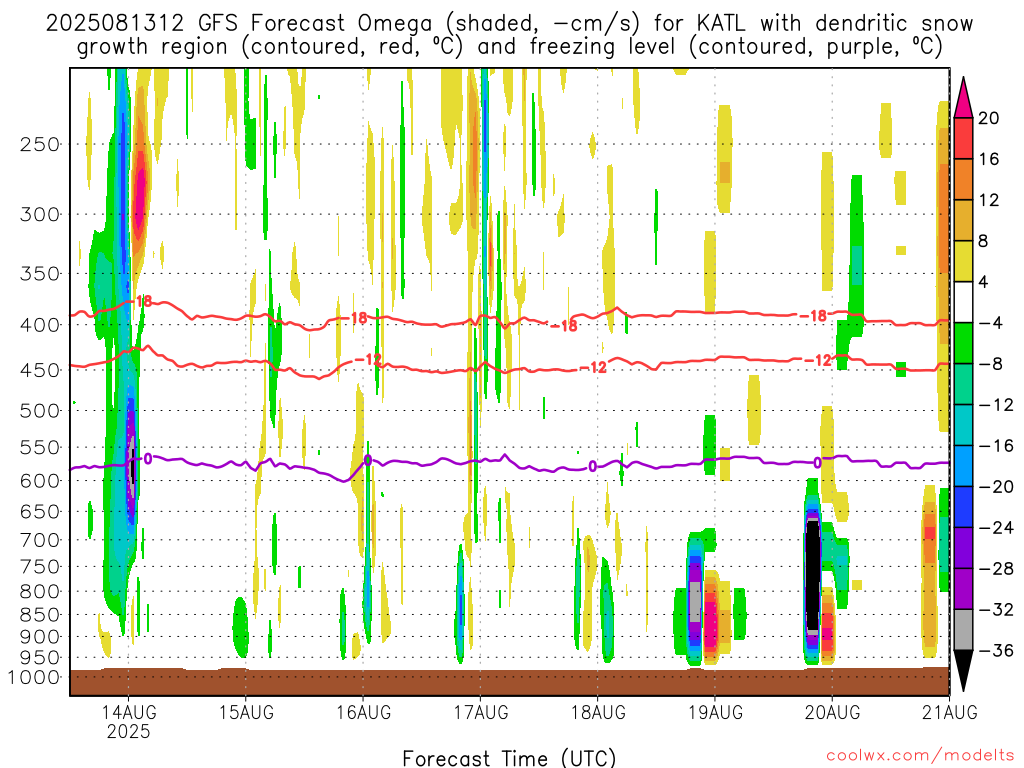
Task: Select the '16AUG' time axis label
Action: [364, 712]
